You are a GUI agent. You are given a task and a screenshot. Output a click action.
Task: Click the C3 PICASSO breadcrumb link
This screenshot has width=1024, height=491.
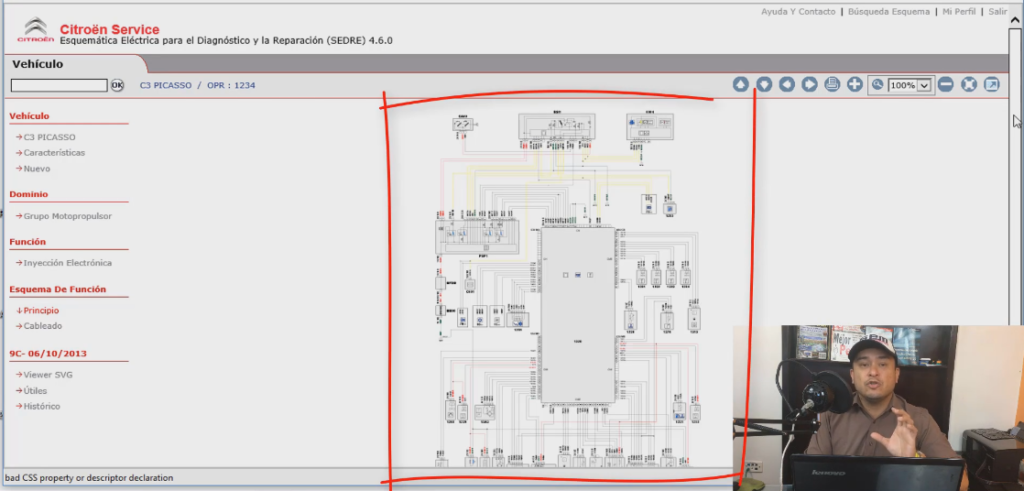(166, 86)
